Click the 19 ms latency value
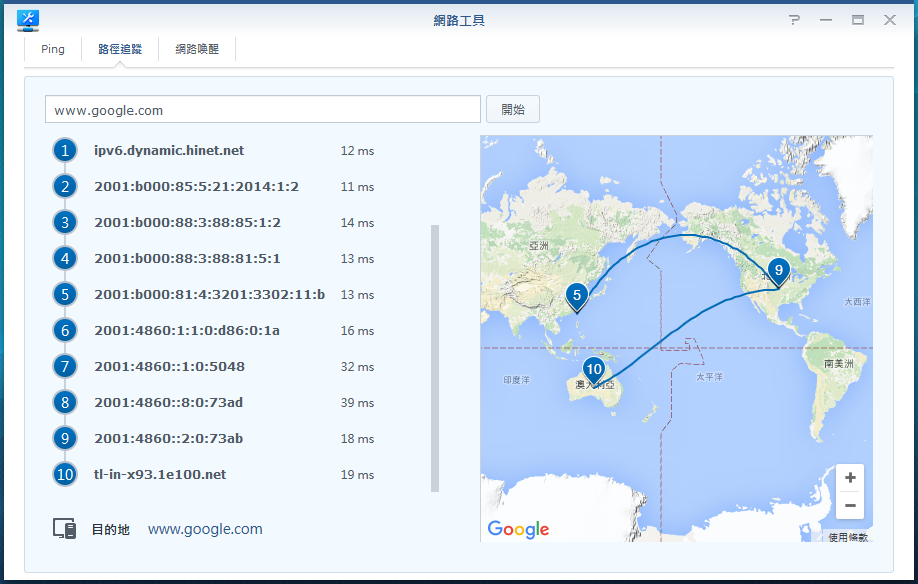Image resolution: width=918 pixels, height=584 pixels. pos(357,475)
